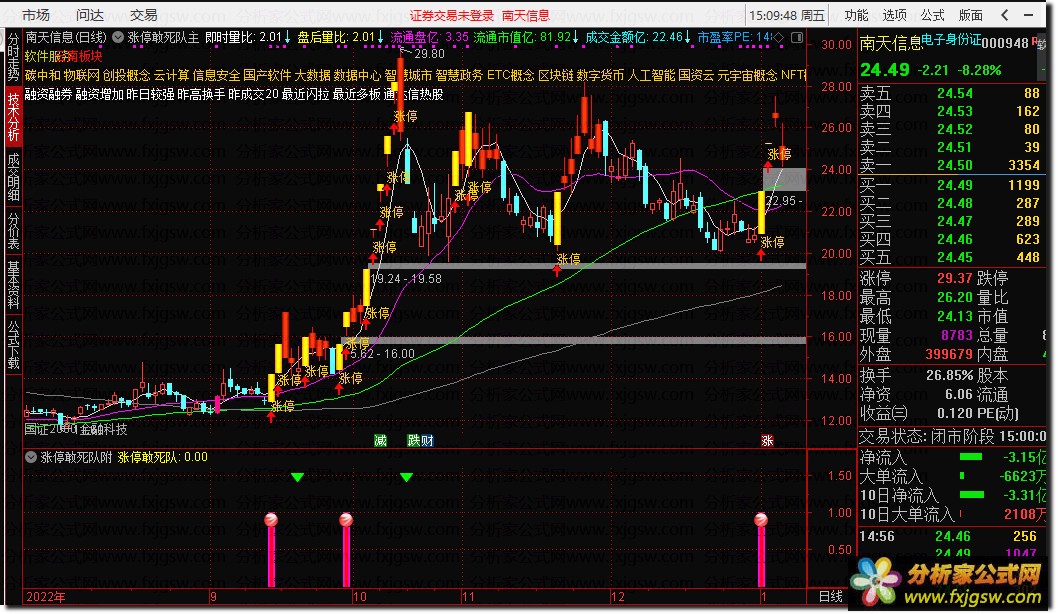The width and height of the screenshot is (1058, 614).
Task: Click the back arrow in the title bar
Action: pyautogui.click(x=1005, y=15)
